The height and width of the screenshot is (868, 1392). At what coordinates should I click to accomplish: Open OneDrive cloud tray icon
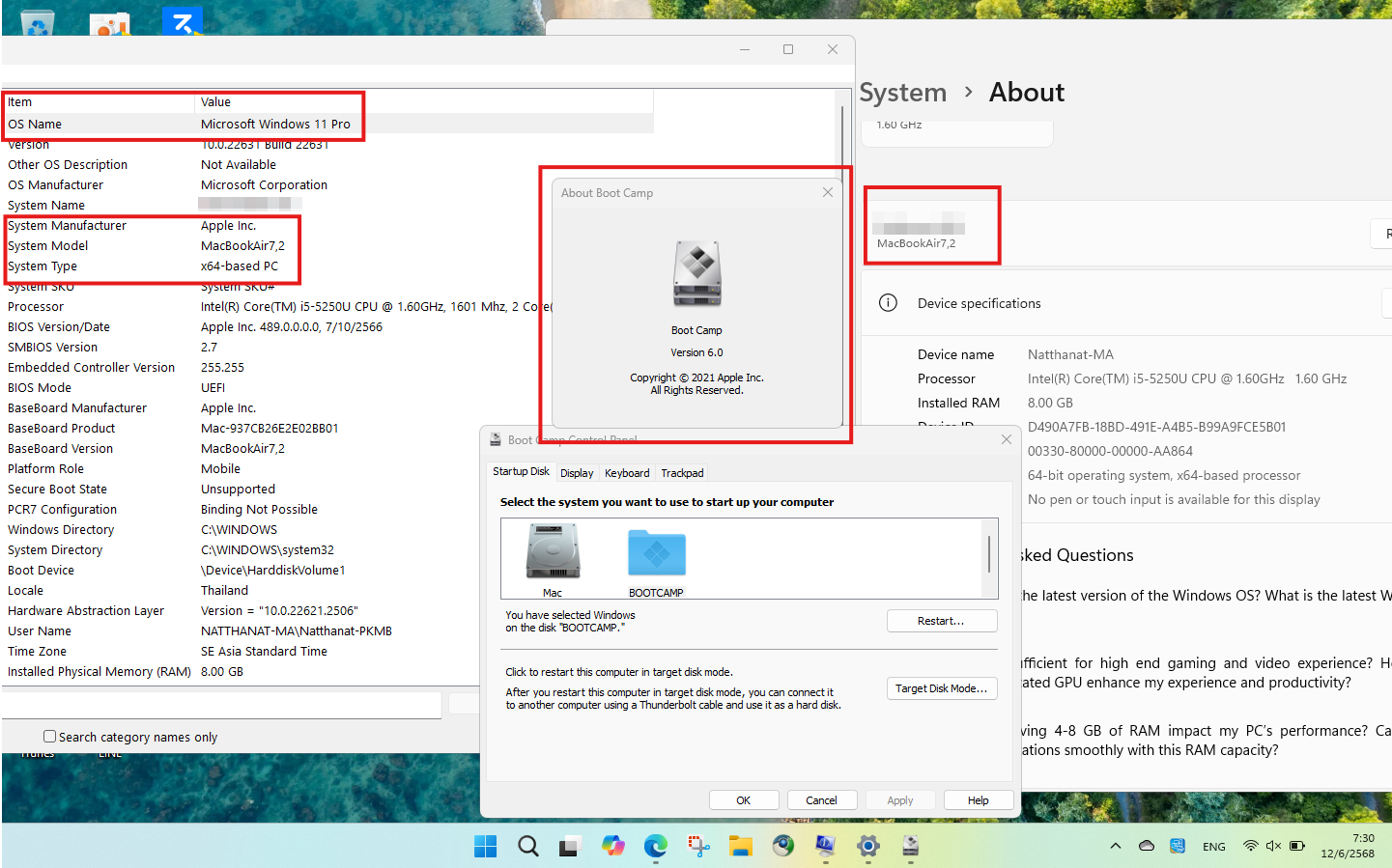click(x=1147, y=847)
